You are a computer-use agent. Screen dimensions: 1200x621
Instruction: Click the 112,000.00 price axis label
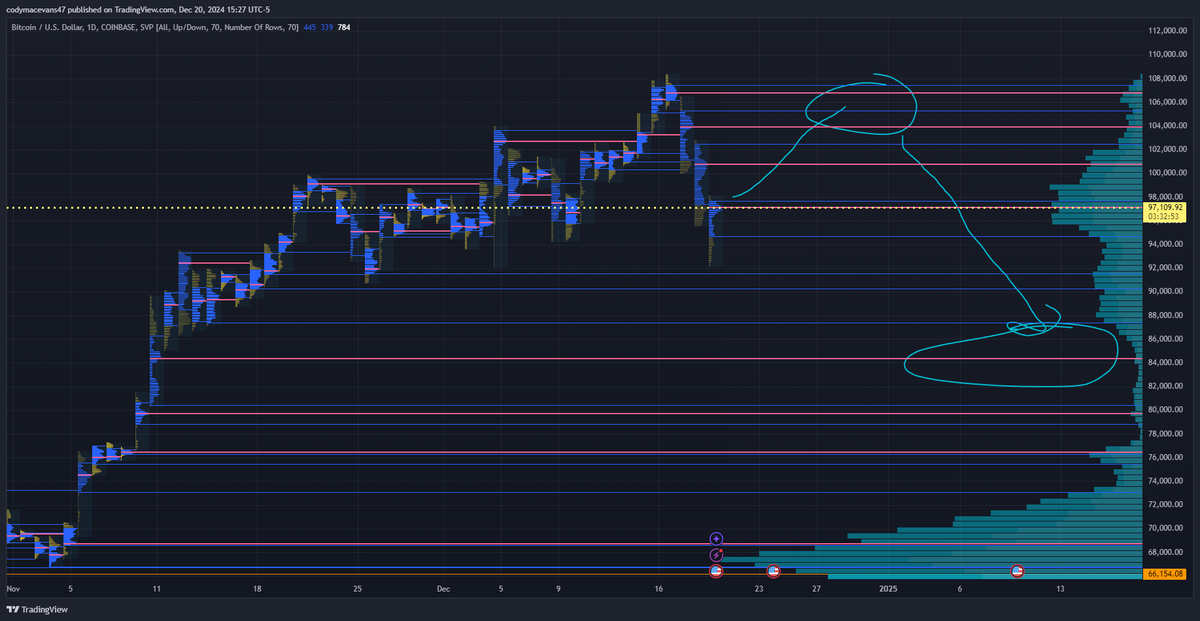coord(1166,30)
